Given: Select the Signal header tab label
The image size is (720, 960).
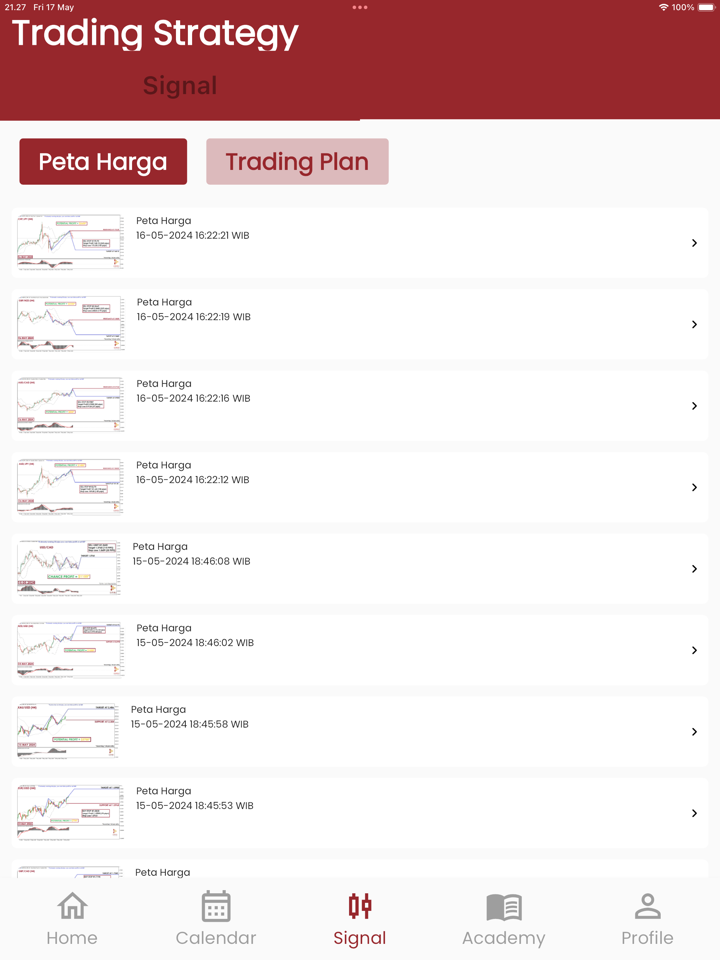Looking at the screenshot, I should pos(180,86).
